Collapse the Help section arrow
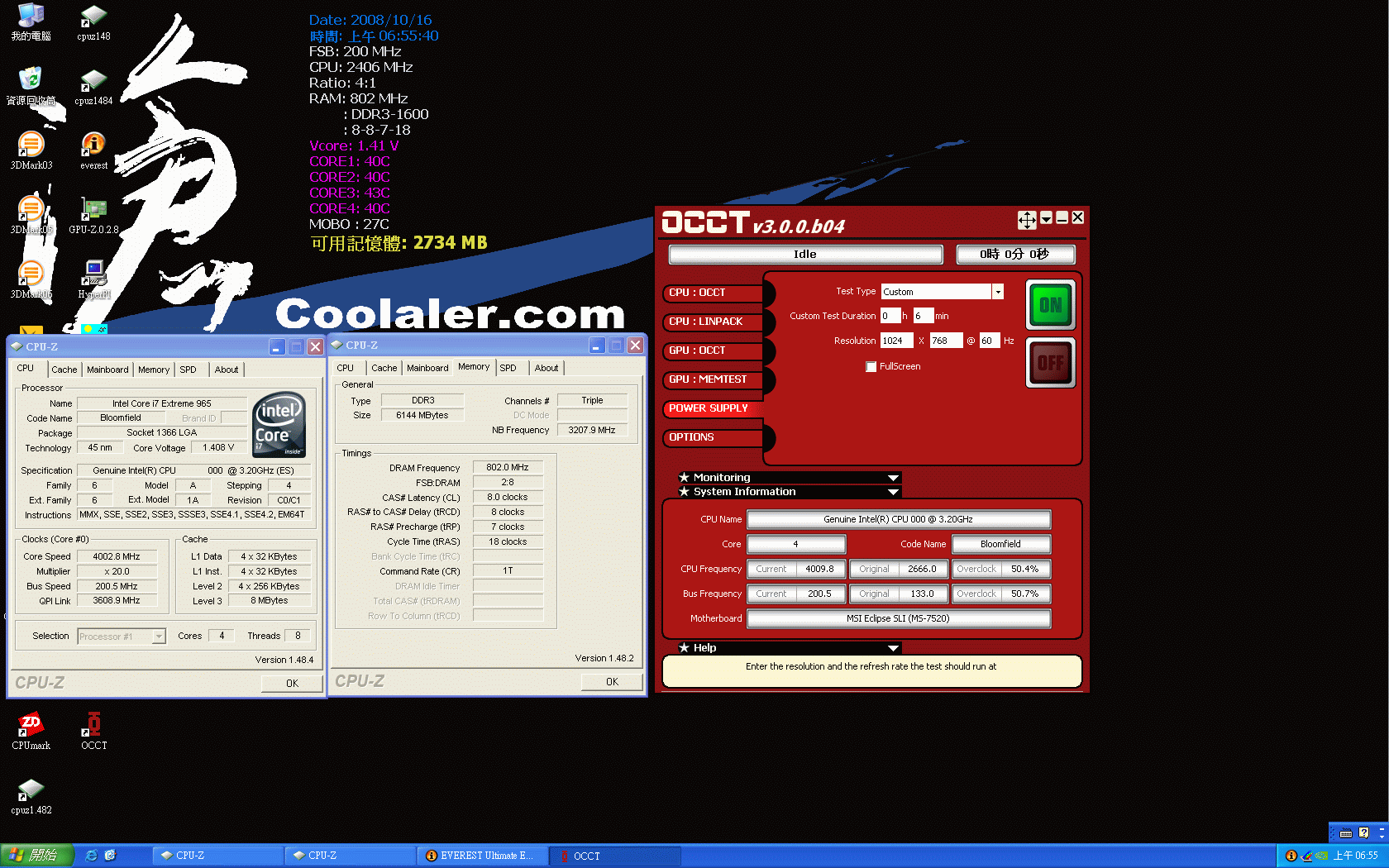This screenshot has height=868, width=1389. [893, 648]
